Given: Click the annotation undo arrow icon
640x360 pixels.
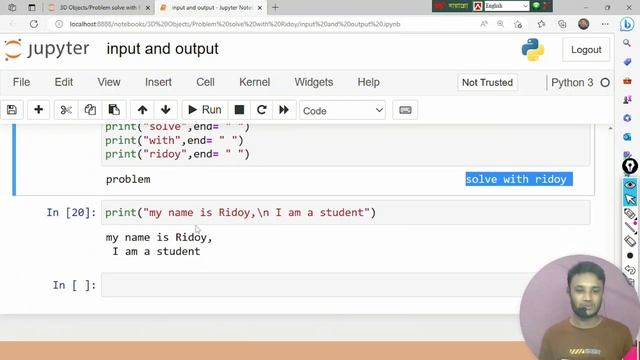Looking at the screenshot, I should coord(630,269).
